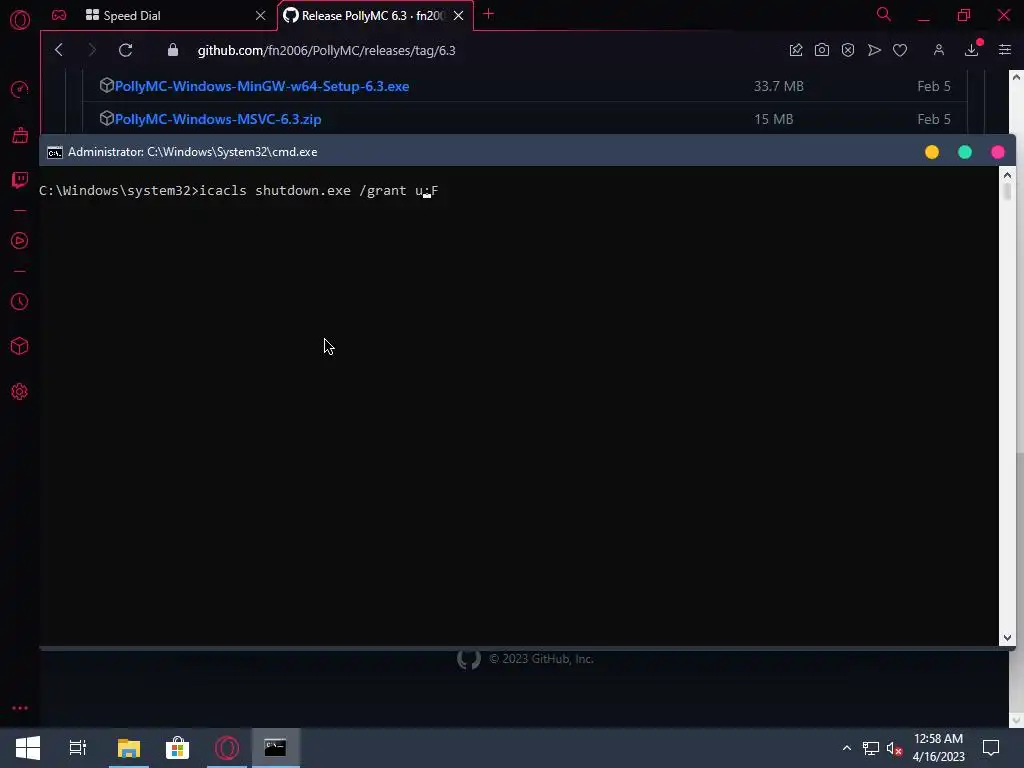Open Easy Setup menu icon
The height and width of the screenshot is (768, 1024).
1005,50
